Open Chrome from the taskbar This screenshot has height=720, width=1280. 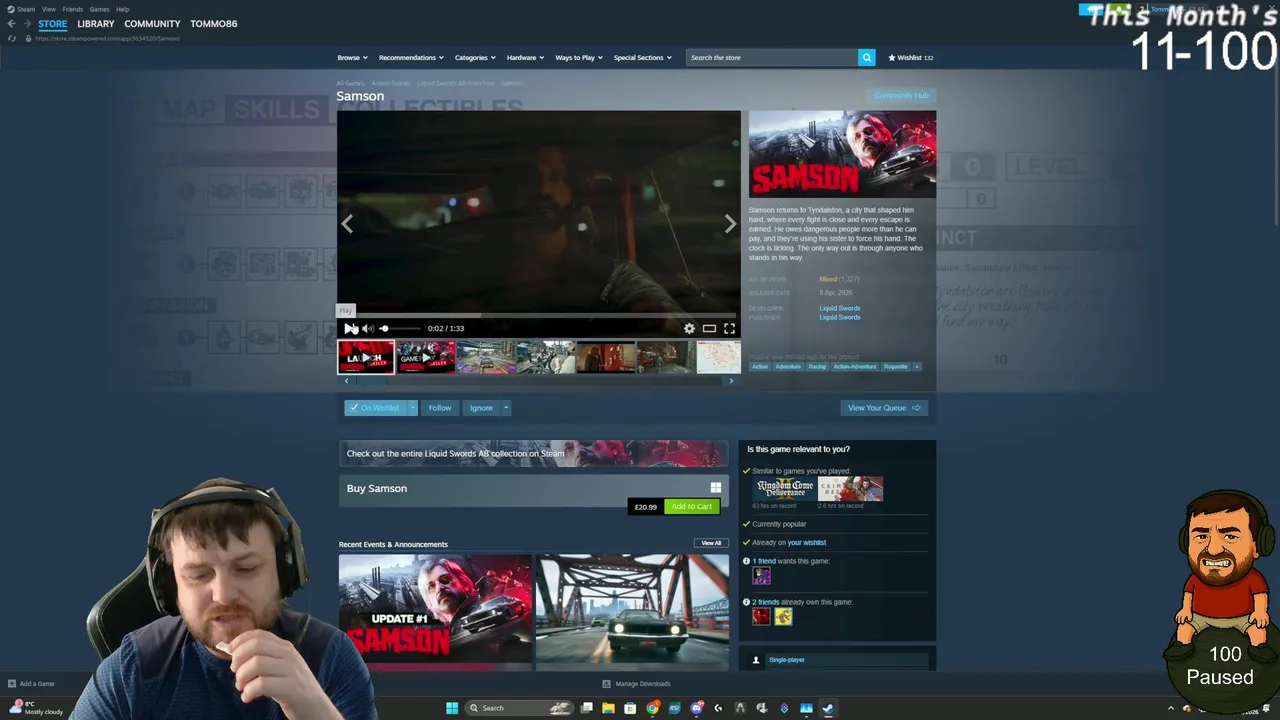click(x=652, y=708)
